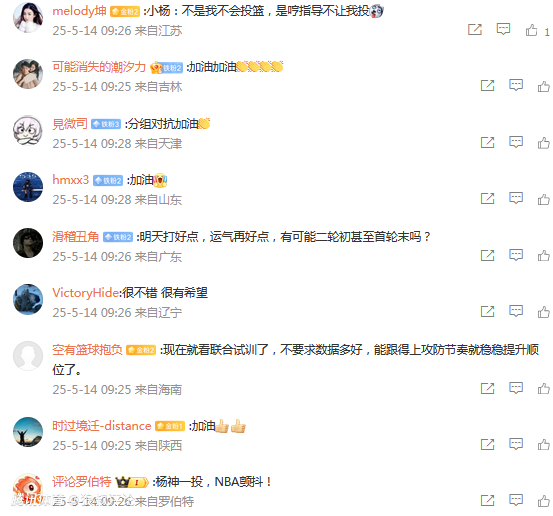Open 空有篮球抱负's default avatar

(28, 356)
